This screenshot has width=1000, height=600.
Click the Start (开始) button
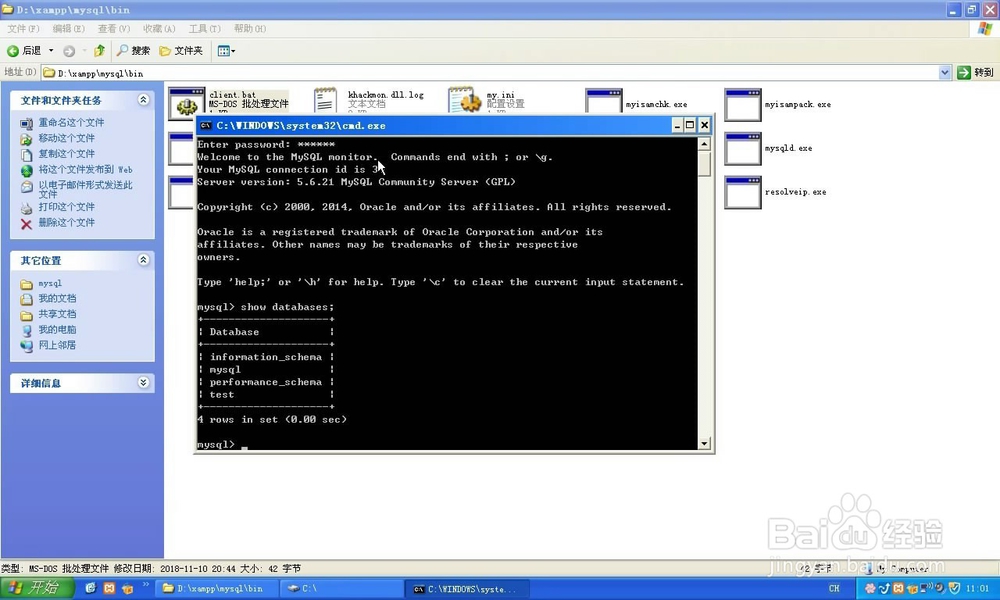(36, 588)
